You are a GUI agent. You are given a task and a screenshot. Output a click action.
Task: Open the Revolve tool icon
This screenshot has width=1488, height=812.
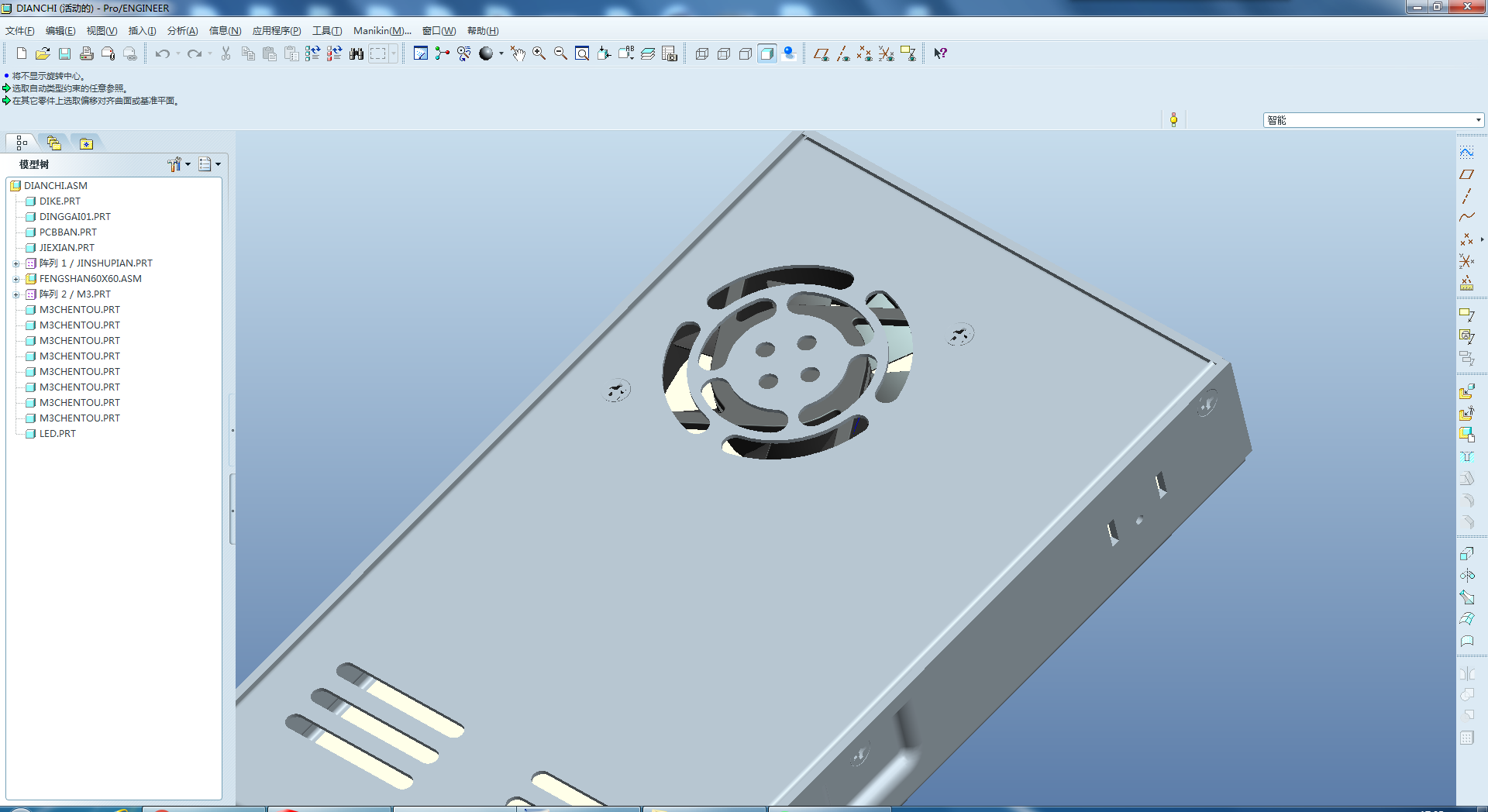click(1467, 575)
